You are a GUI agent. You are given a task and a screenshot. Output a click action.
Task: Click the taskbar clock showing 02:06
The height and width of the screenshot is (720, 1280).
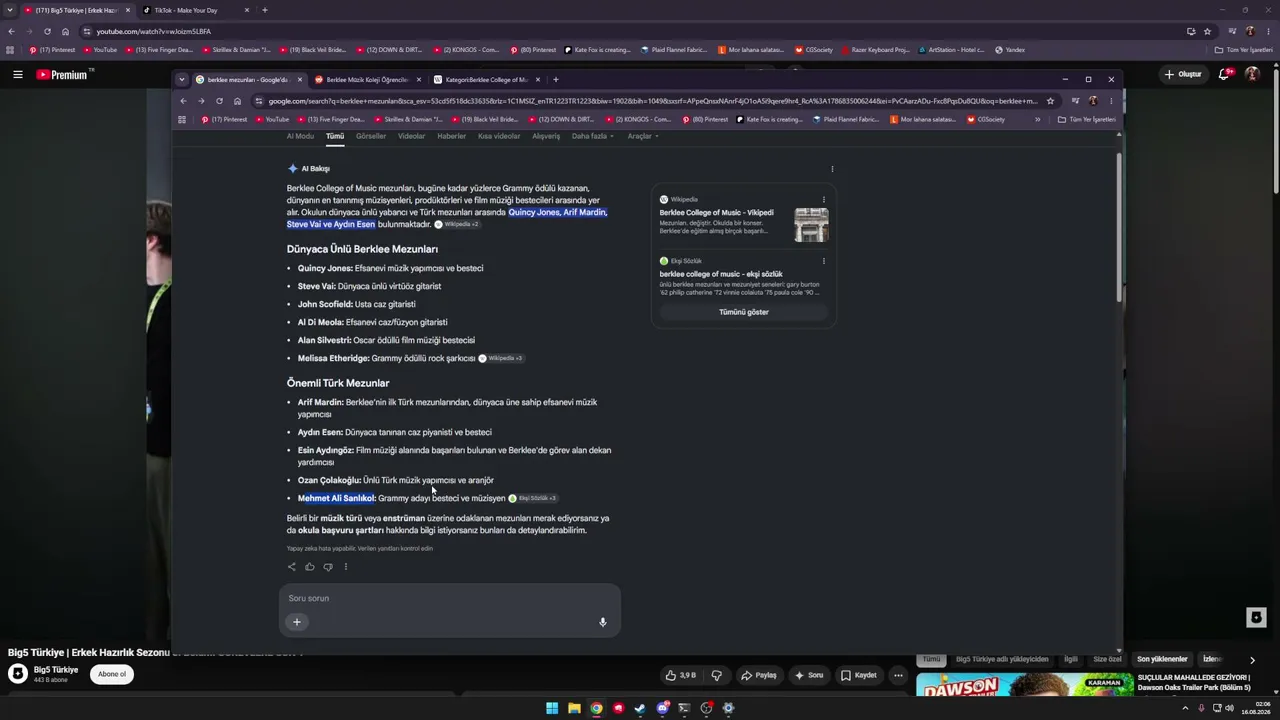tap(1255, 708)
